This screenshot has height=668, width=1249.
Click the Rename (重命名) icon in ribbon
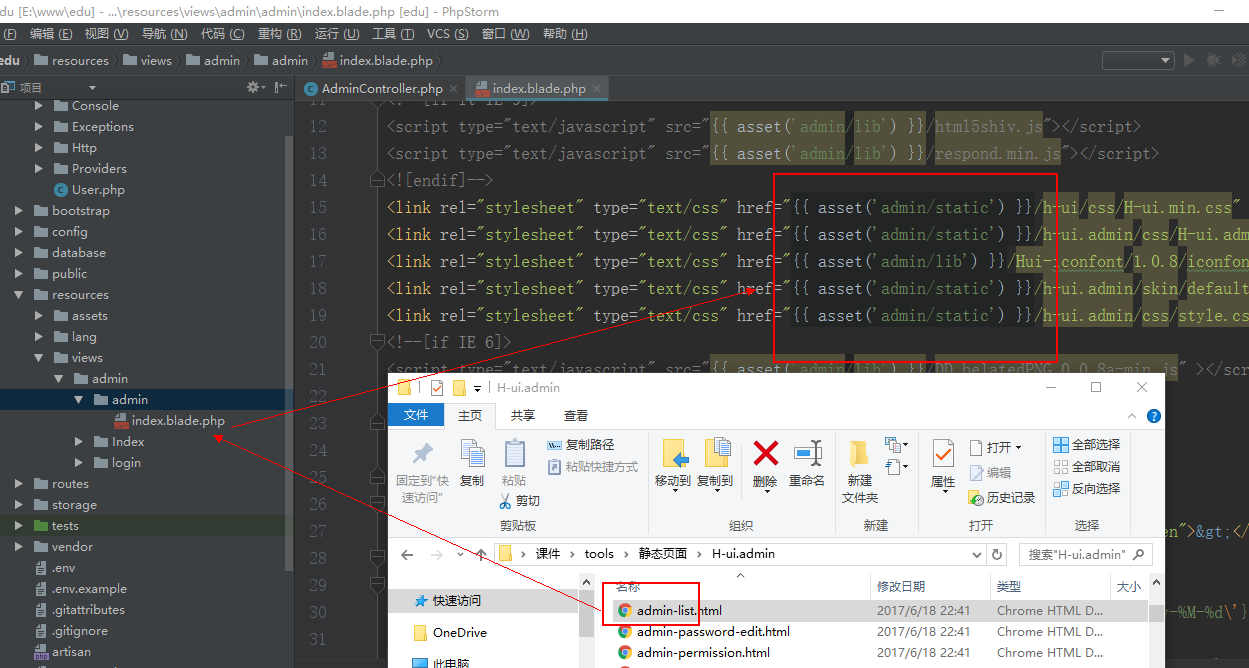807,455
